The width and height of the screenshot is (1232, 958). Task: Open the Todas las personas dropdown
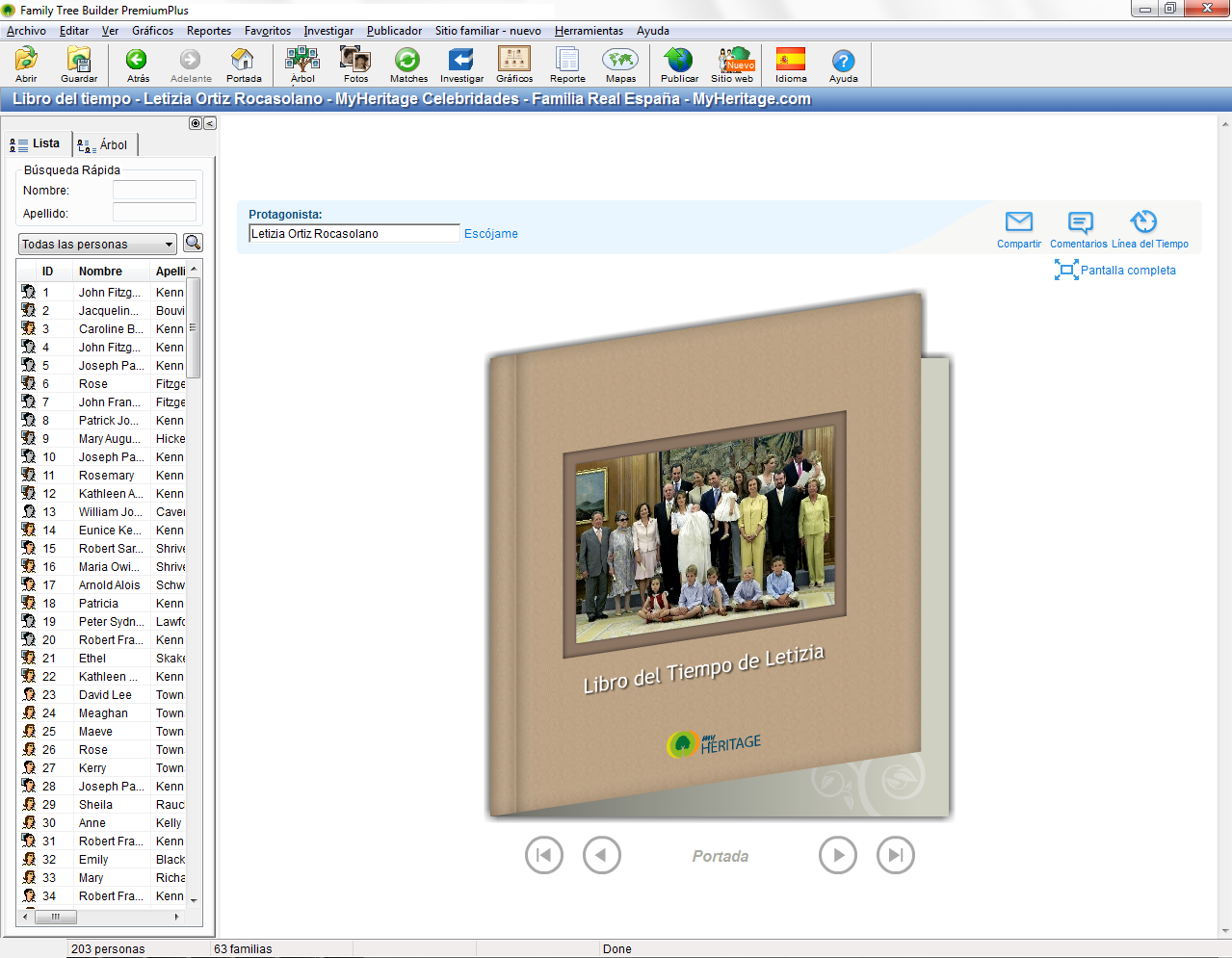(x=97, y=245)
